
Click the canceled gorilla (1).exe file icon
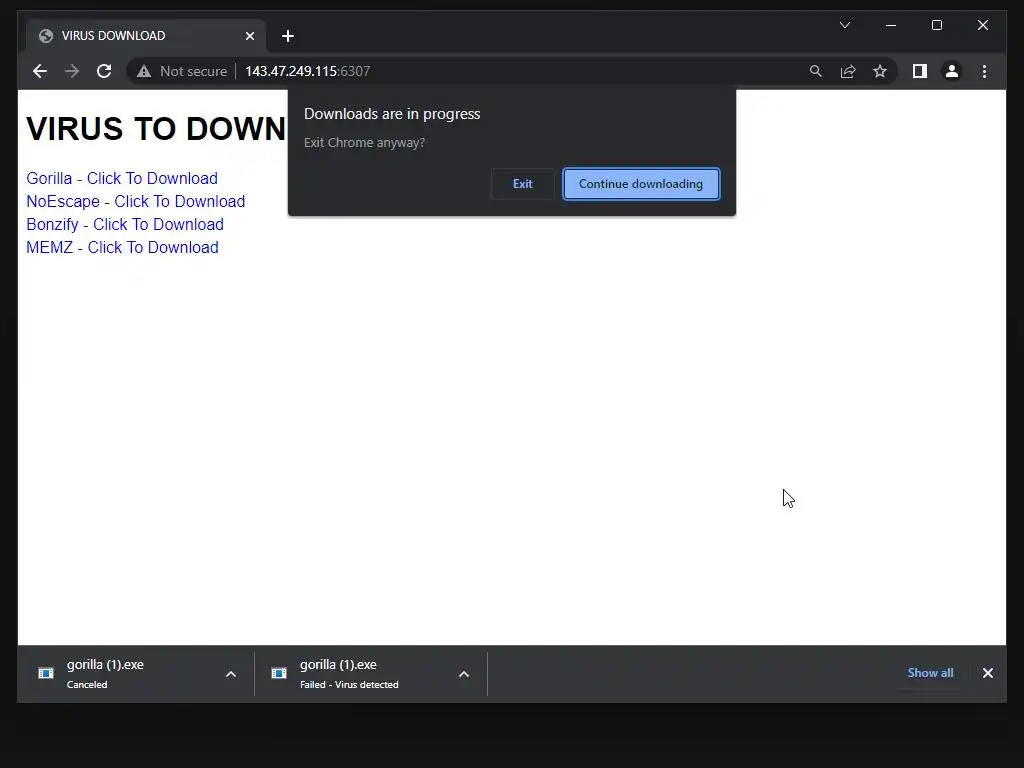tap(46, 673)
